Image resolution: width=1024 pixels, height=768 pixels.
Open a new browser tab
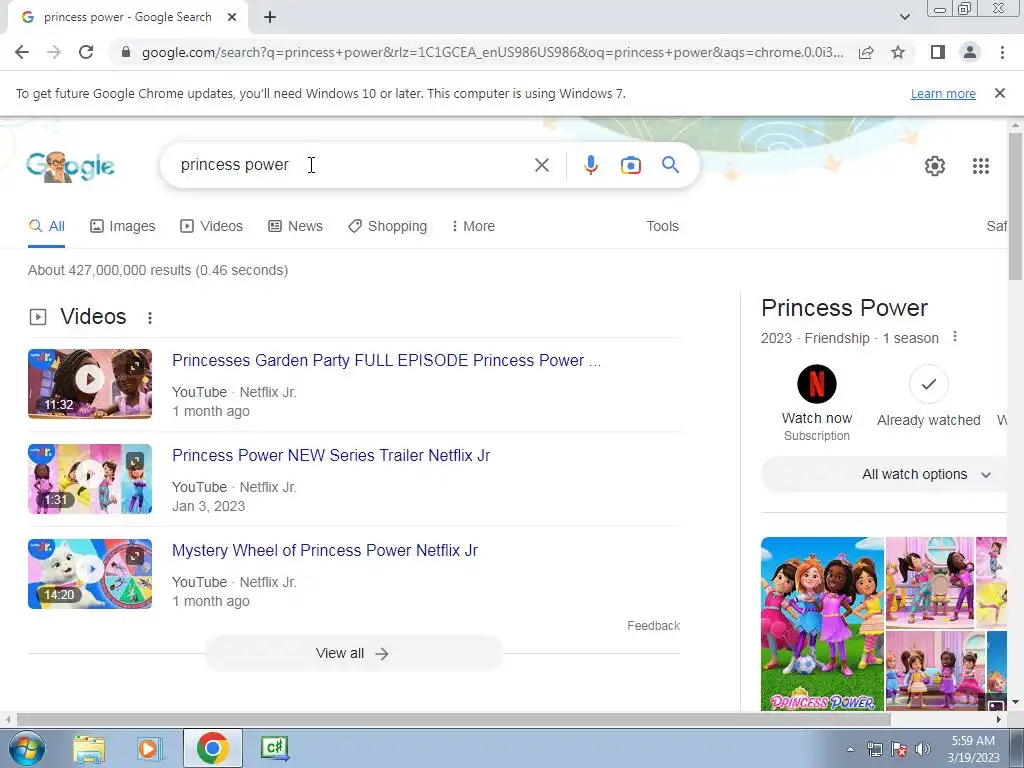coord(270,18)
